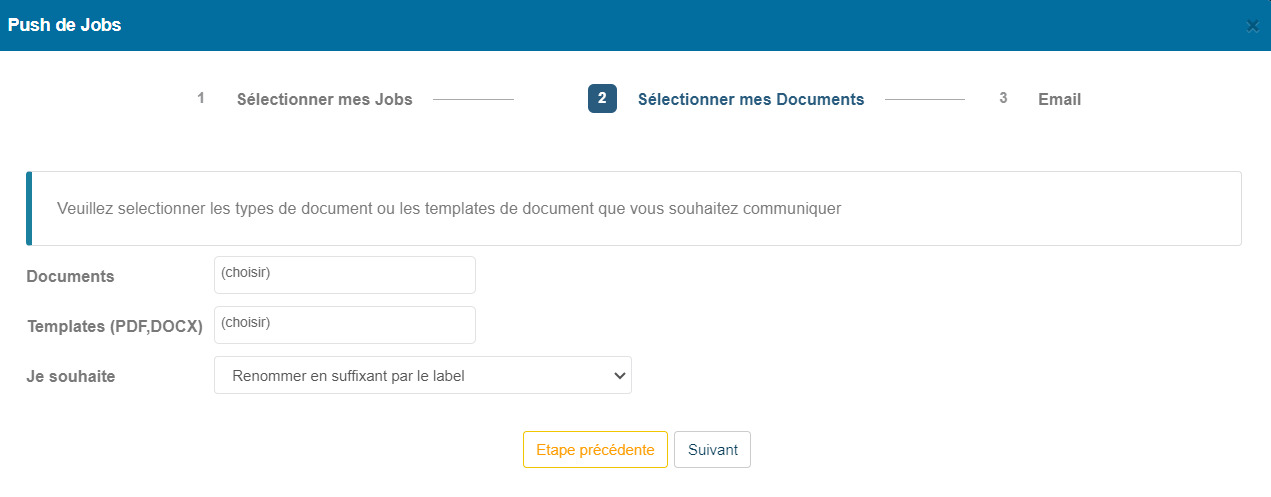Click the Veuillez selectionner info banner

(x=634, y=209)
